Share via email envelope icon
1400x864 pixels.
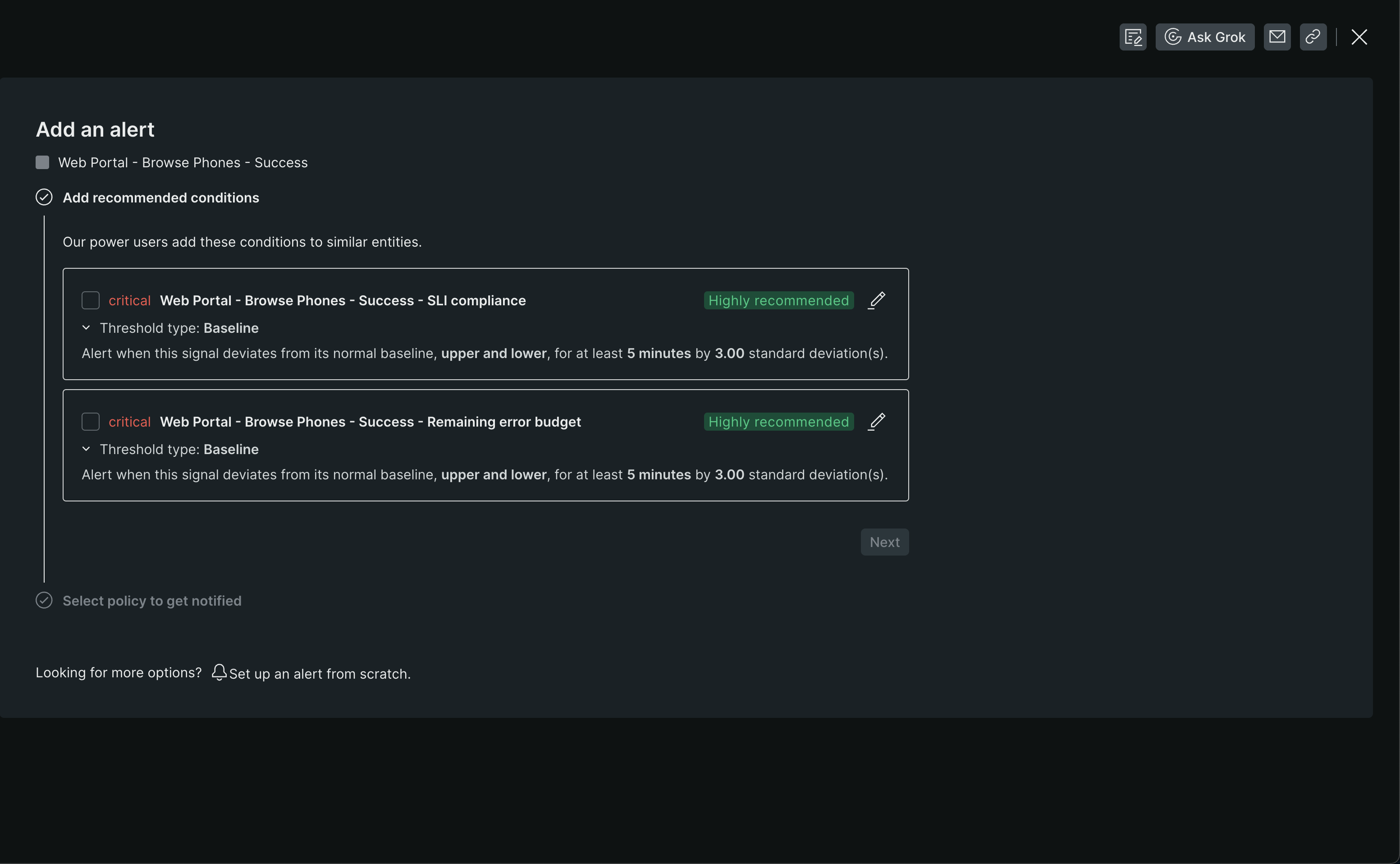(x=1277, y=37)
